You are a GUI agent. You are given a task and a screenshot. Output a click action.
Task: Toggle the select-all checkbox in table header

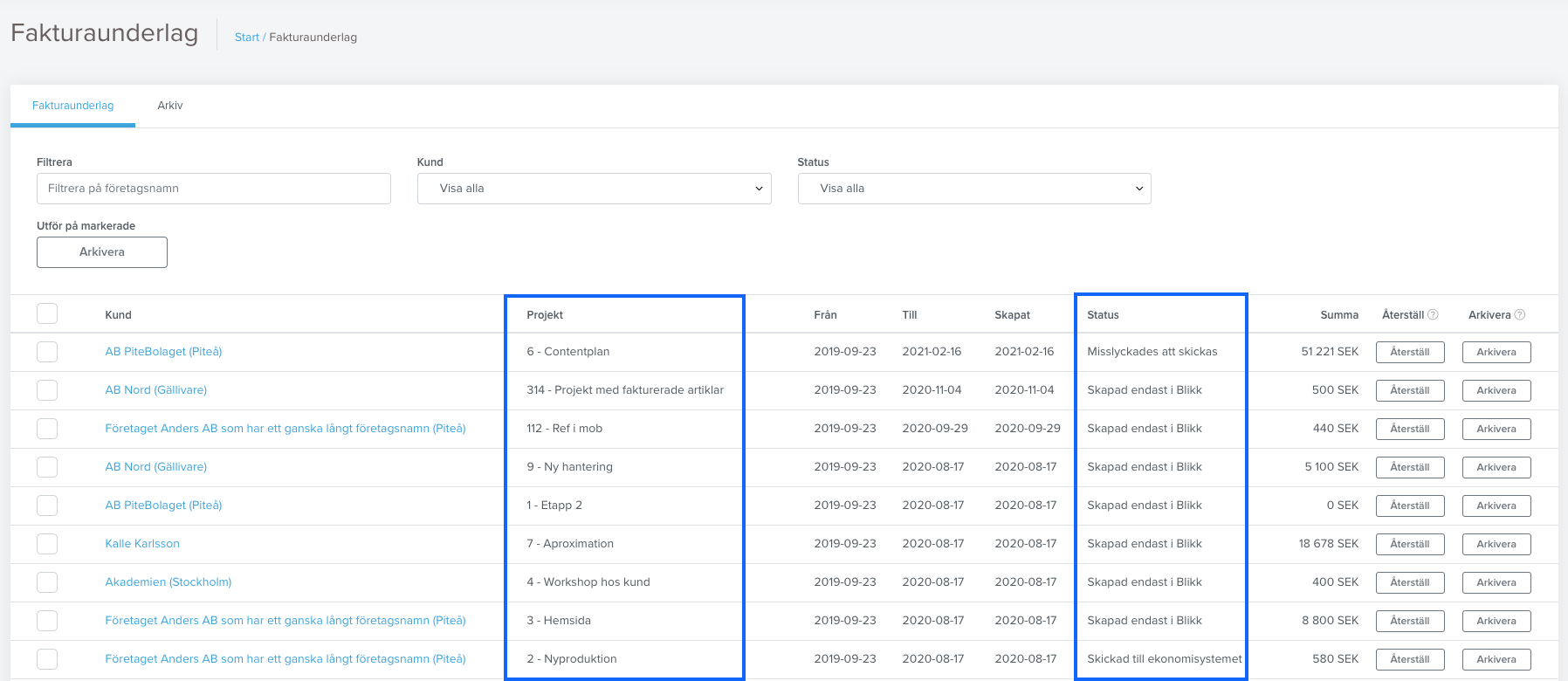click(x=47, y=313)
